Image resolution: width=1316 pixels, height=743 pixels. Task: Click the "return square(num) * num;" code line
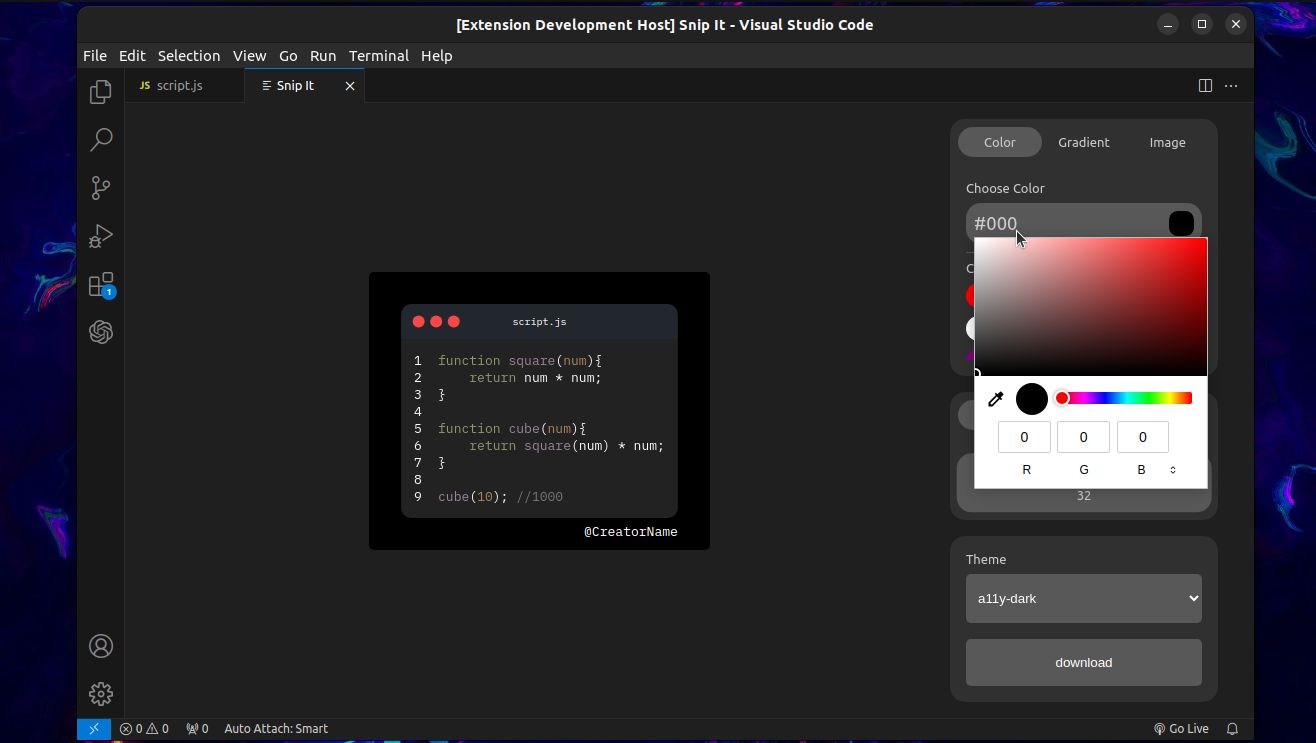[x=567, y=446]
